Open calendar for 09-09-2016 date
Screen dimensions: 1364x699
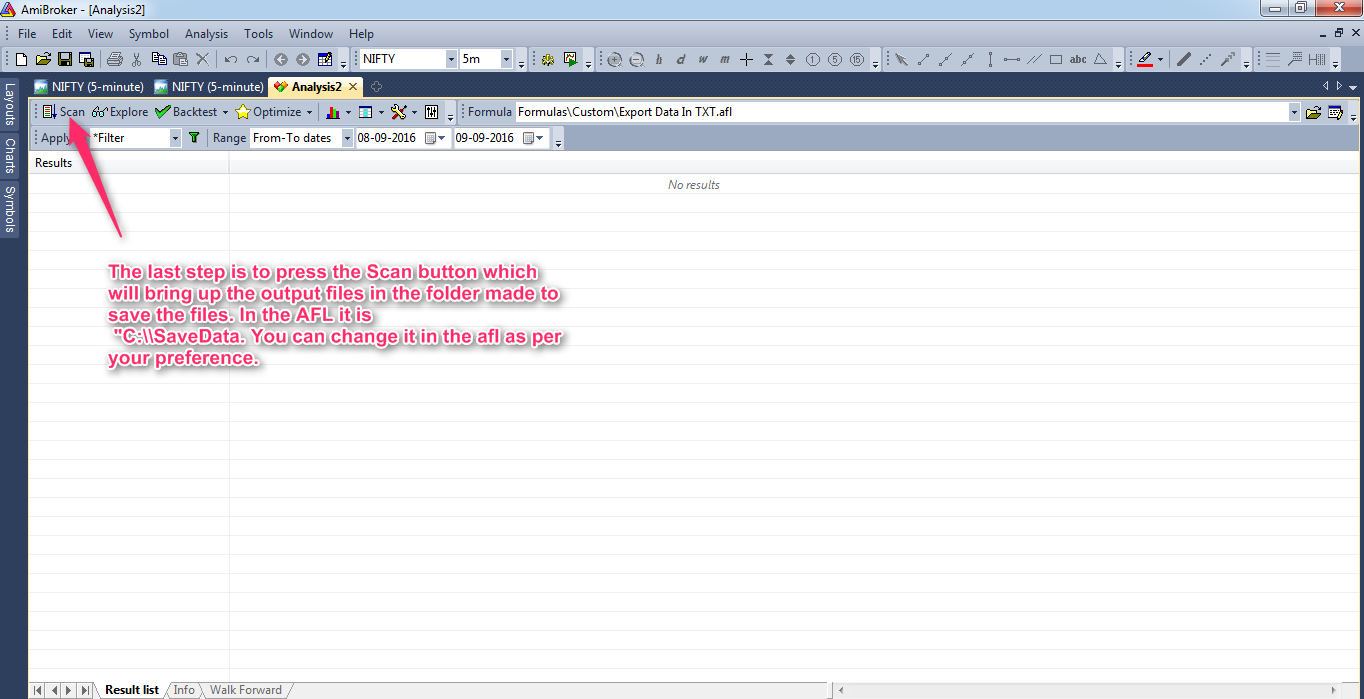[x=534, y=138]
